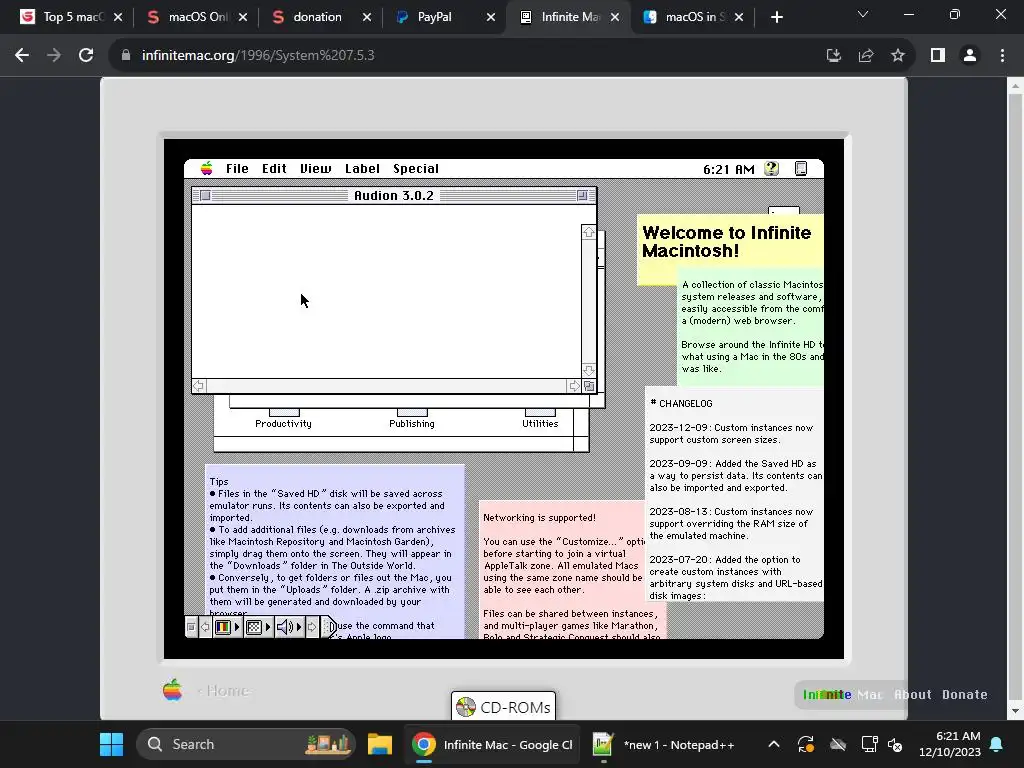Open the Donate footer link
Viewport: 1024px width, 768px height.
click(965, 695)
